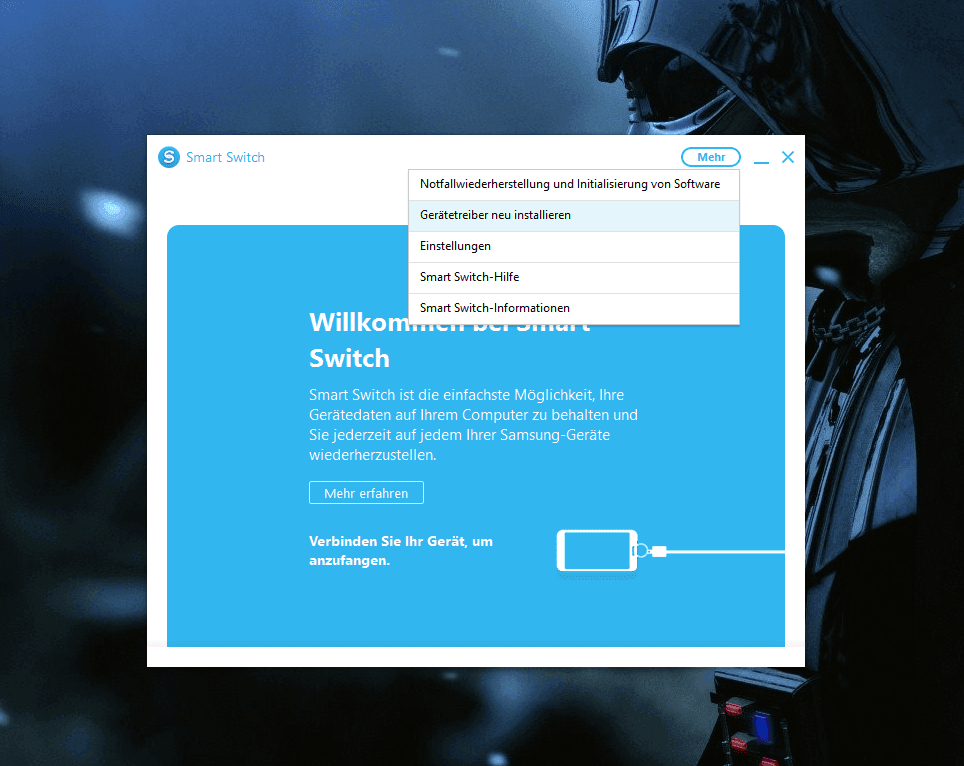Select Smart Switch-Informationen menu entry
Image resolution: width=964 pixels, height=766 pixels.
pos(574,309)
